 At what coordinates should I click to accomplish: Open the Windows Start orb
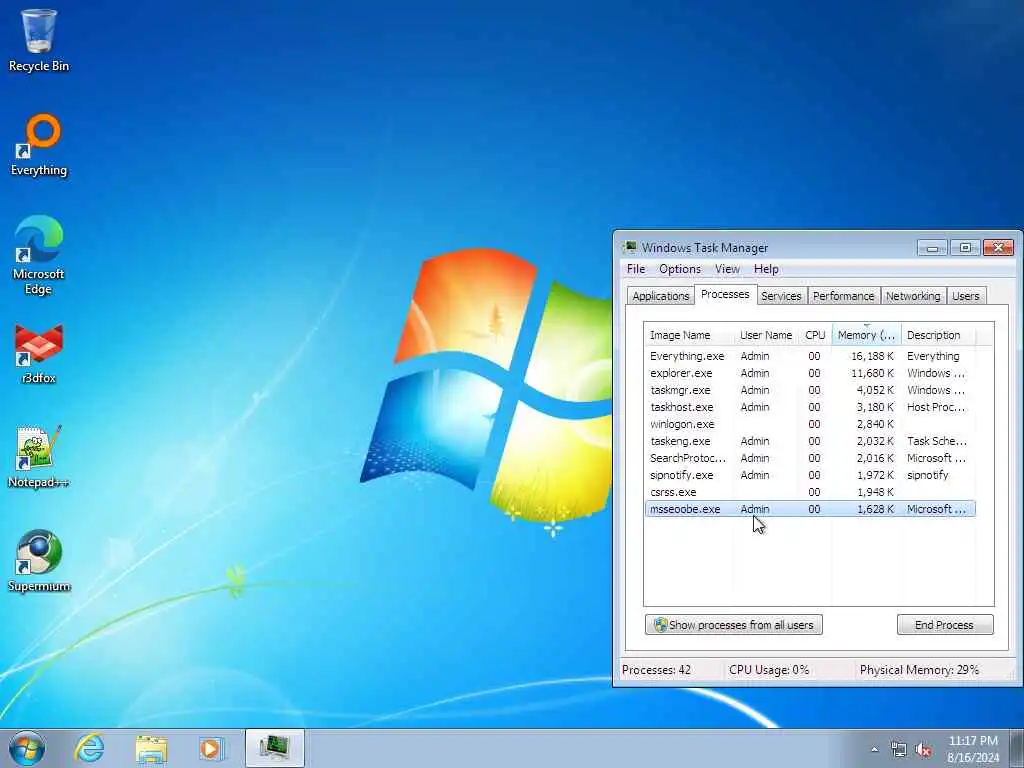pyautogui.click(x=27, y=748)
